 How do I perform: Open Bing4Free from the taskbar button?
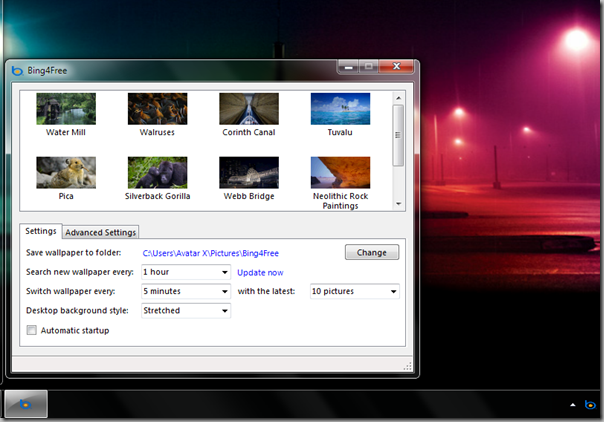[x=25, y=404]
